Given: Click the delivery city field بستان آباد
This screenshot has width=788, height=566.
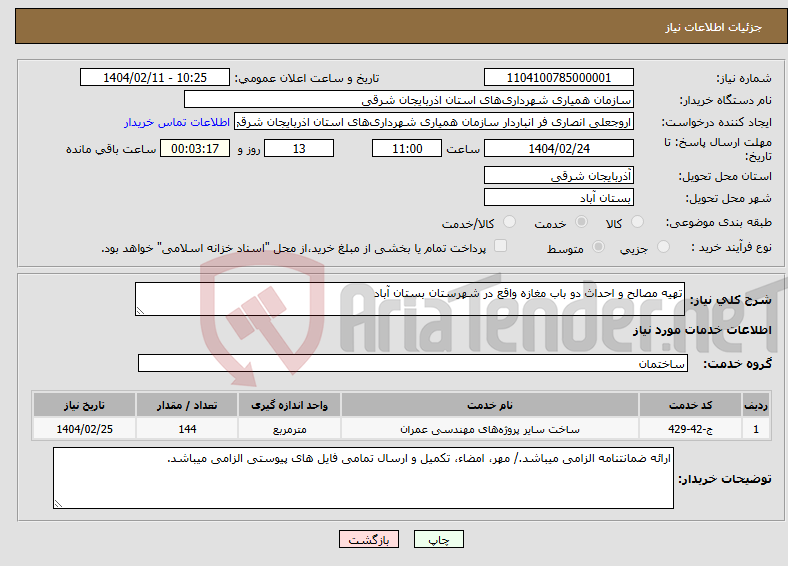Looking at the screenshot, I should 558,197.
